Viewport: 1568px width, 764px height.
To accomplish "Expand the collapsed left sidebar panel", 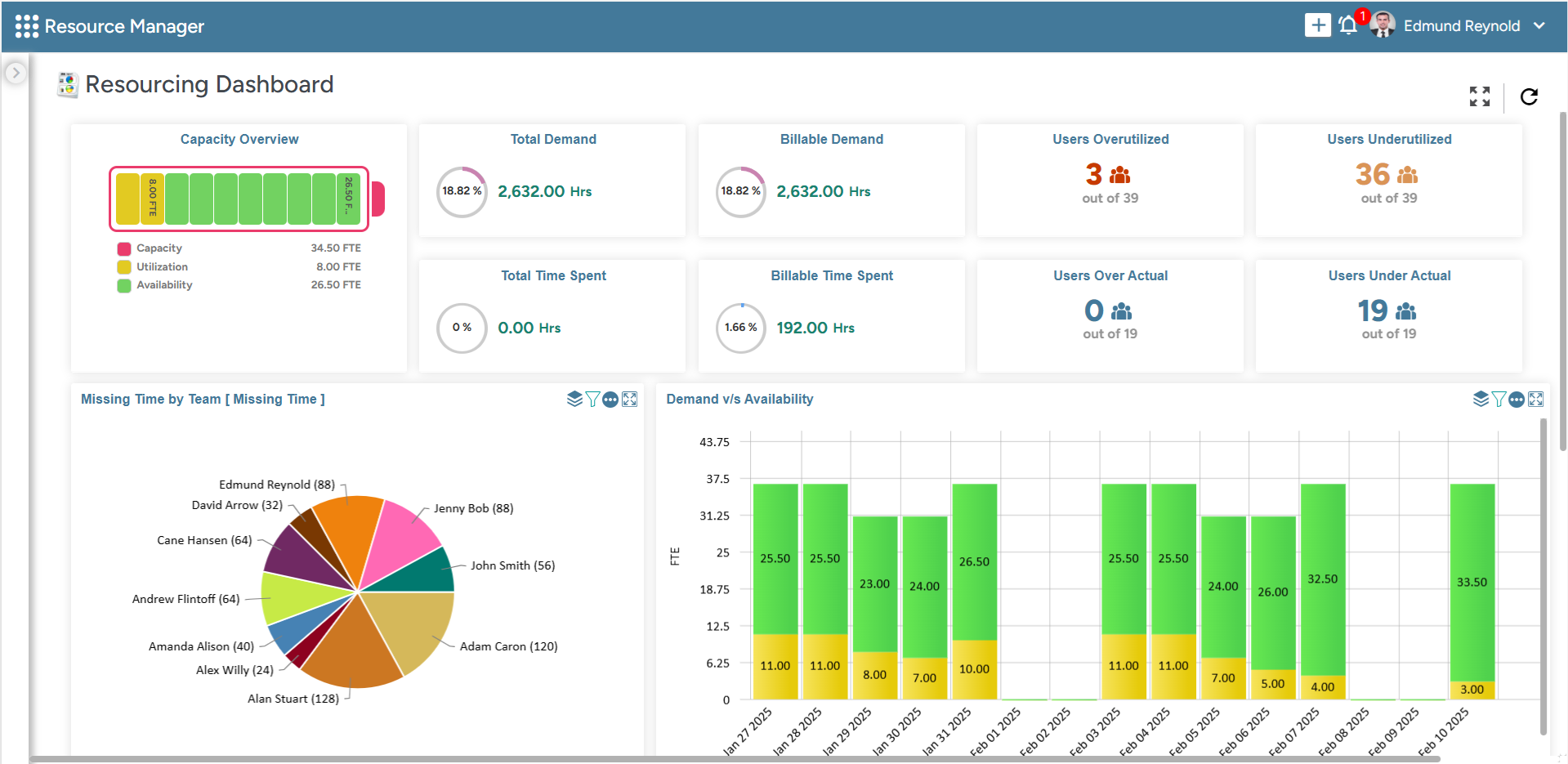I will pos(16,72).
